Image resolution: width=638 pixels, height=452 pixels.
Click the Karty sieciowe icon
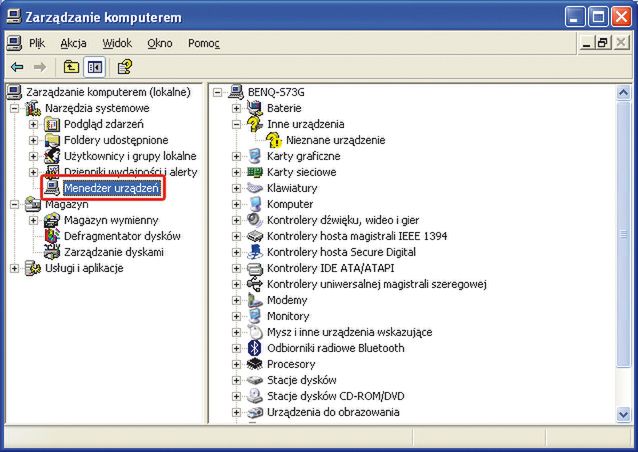click(255, 172)
